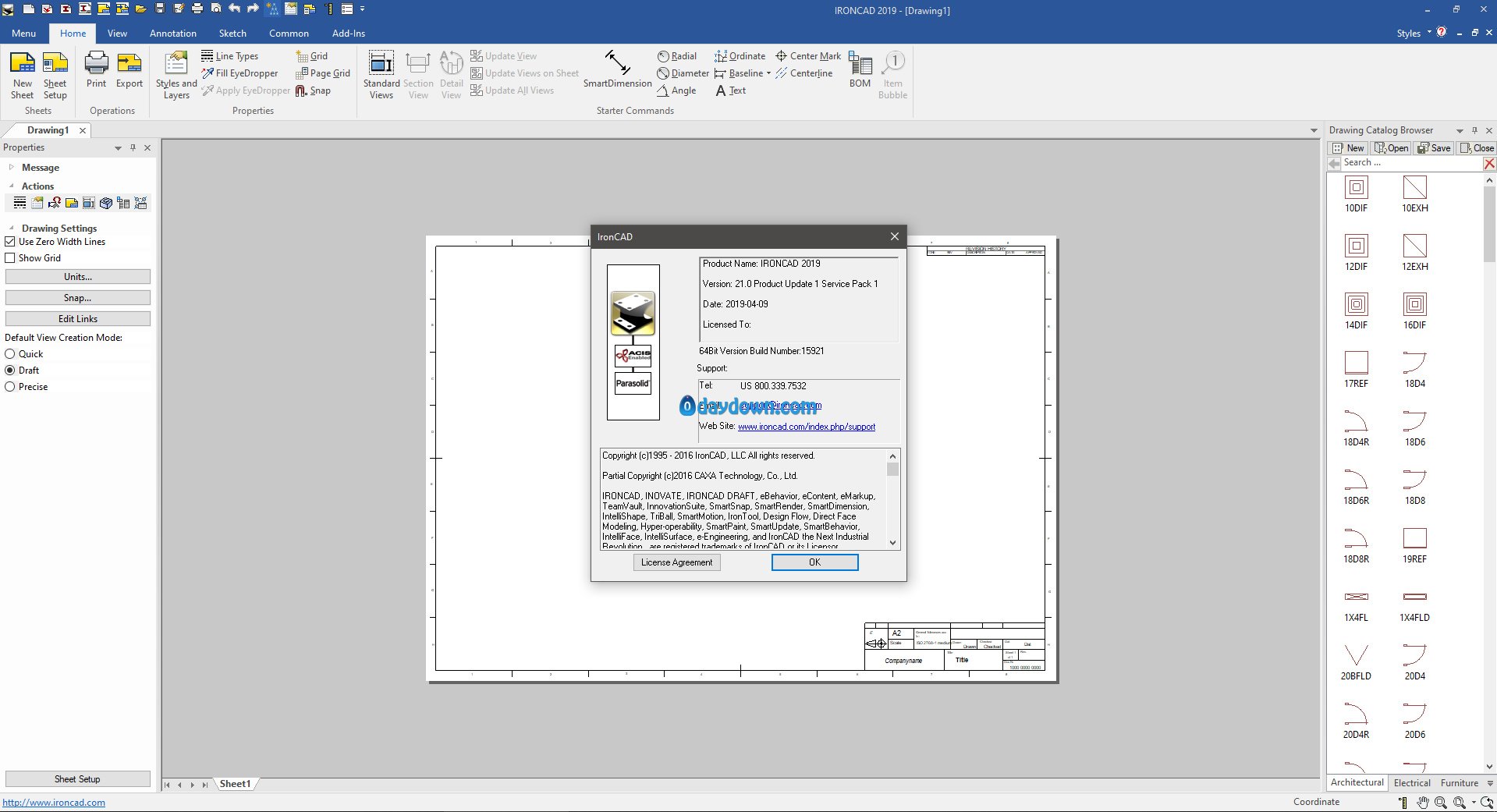This screenshot has width=1497, height=812.
Task: Select the Angle dimension tool
Action: [x=676, y=90]
